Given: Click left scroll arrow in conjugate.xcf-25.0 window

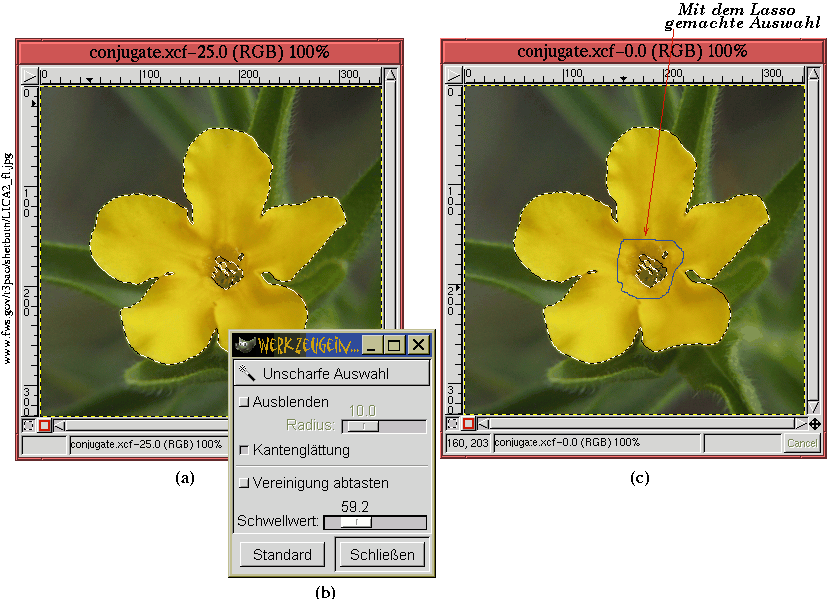Looking at the screenshot, I should (x=59, y=425).
